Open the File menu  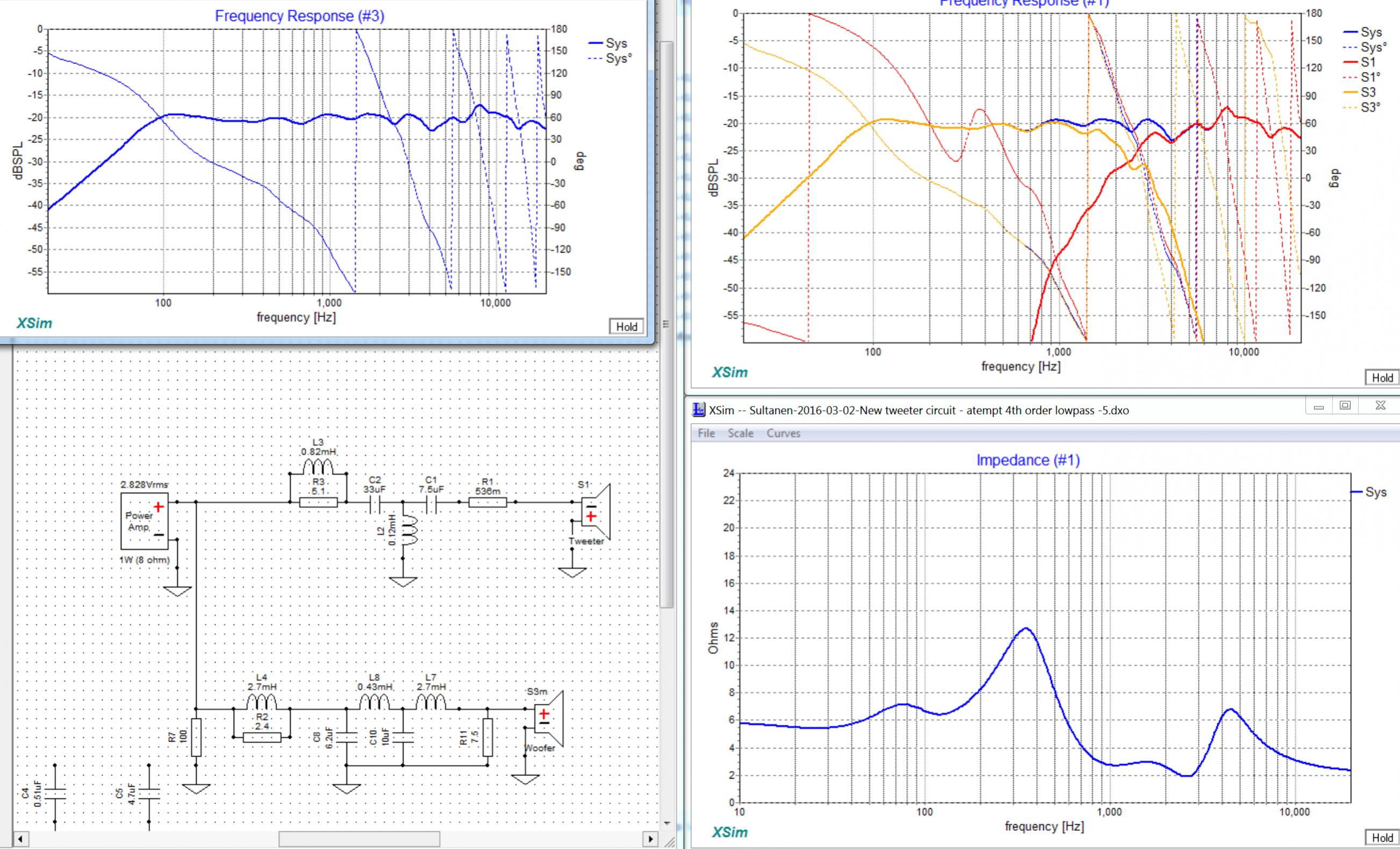706,433
